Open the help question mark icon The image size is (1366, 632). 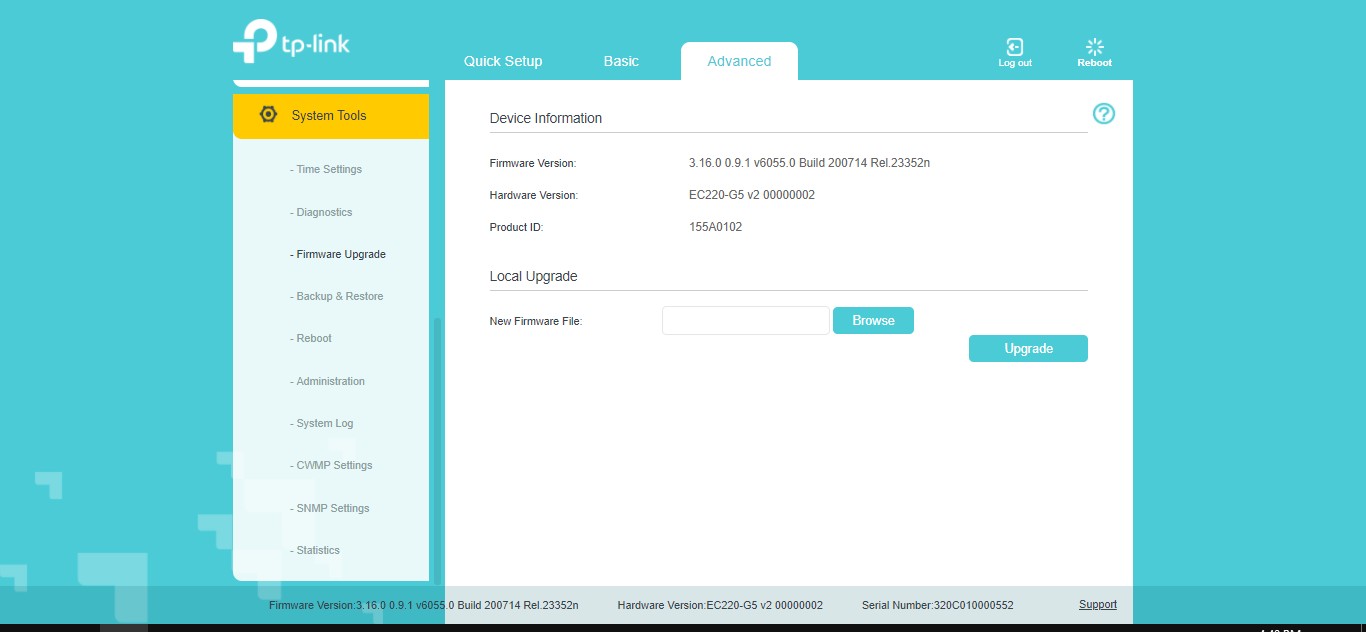(1103, 114)
